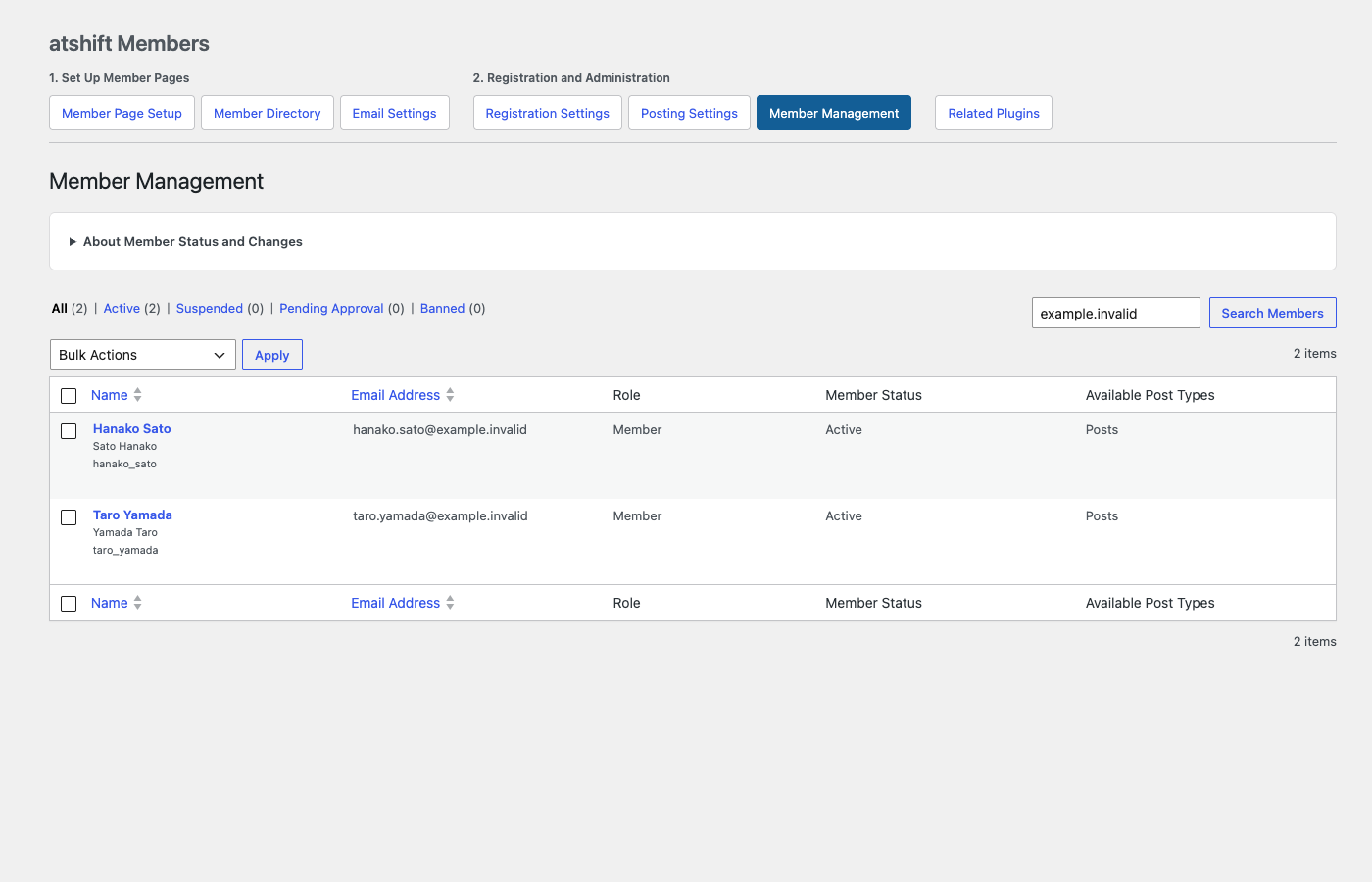1372x882 pixels.
Task: Click the '2 items' count above table
Action: 1314,353
